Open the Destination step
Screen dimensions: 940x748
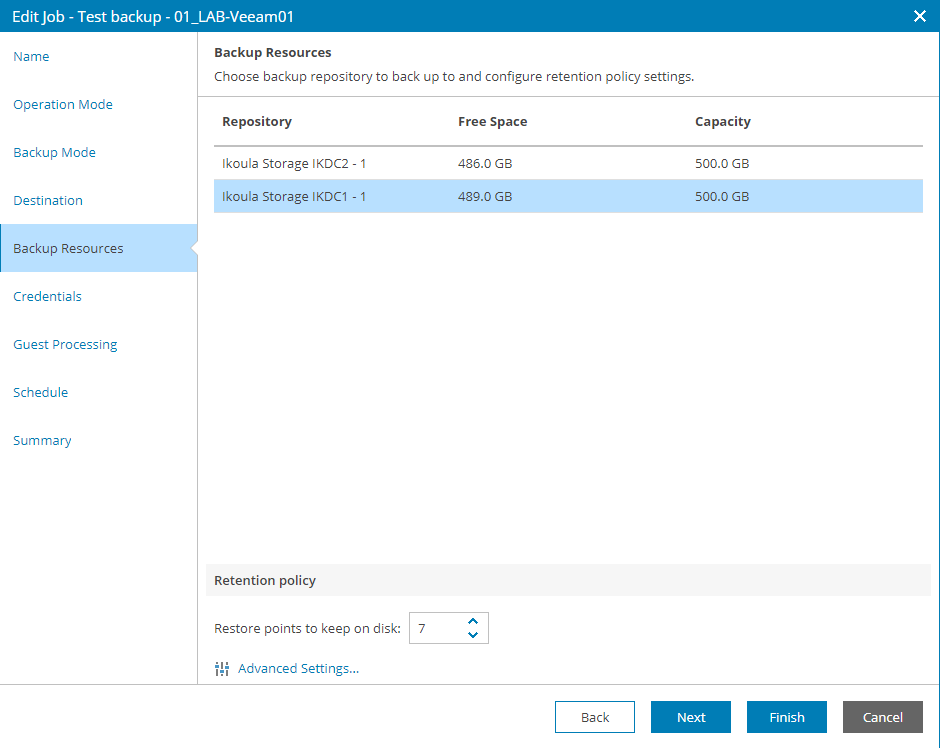(x=48, y=200)
